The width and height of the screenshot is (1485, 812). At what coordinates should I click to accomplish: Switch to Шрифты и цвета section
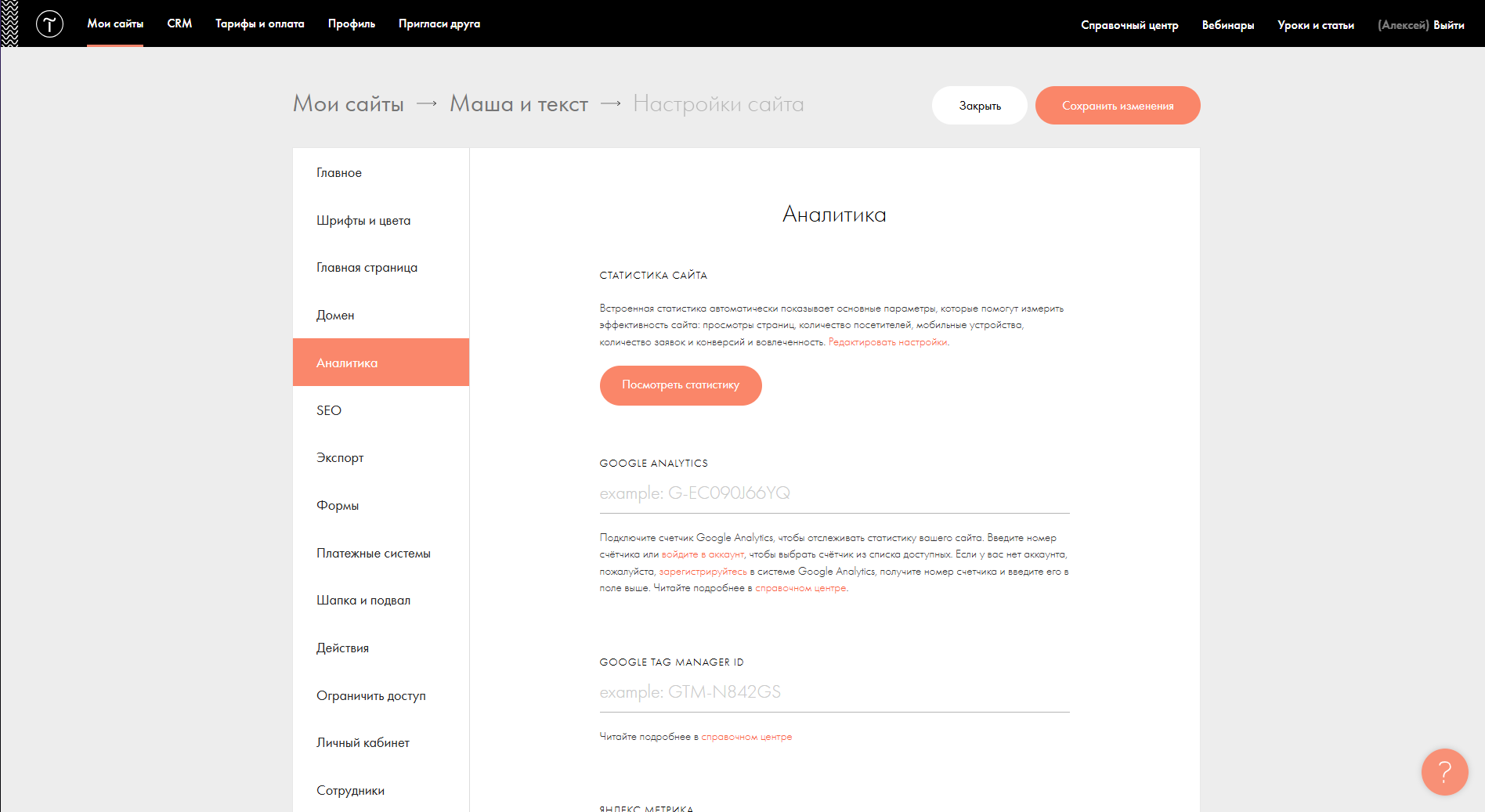pos(363,221)
